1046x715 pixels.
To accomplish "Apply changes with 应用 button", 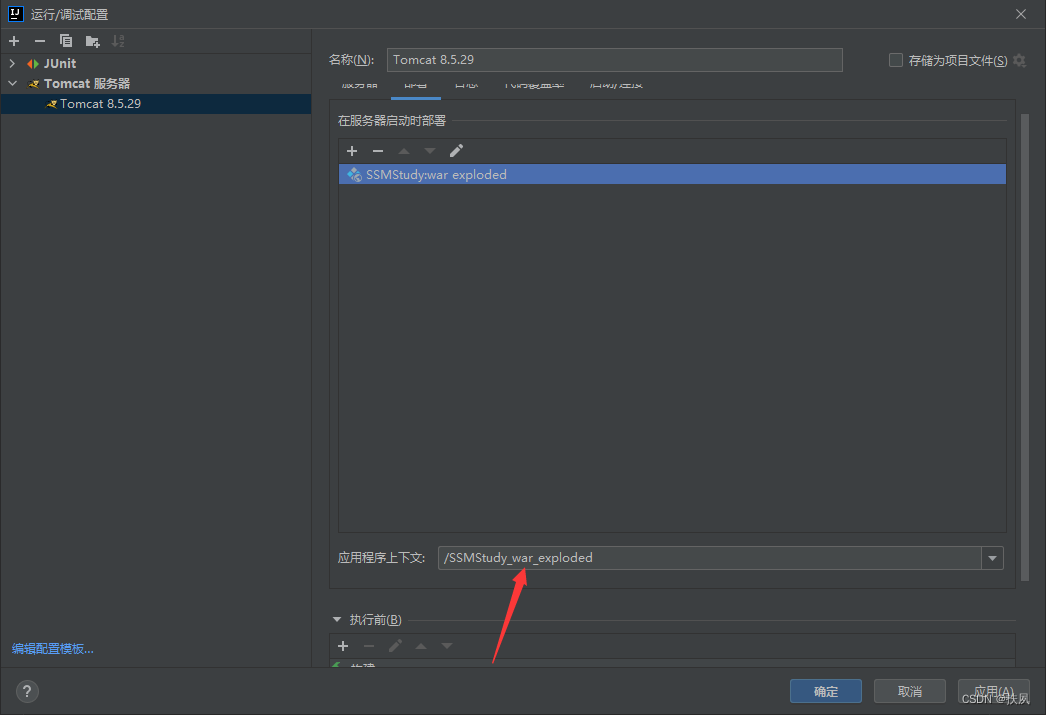I will 993,691.
